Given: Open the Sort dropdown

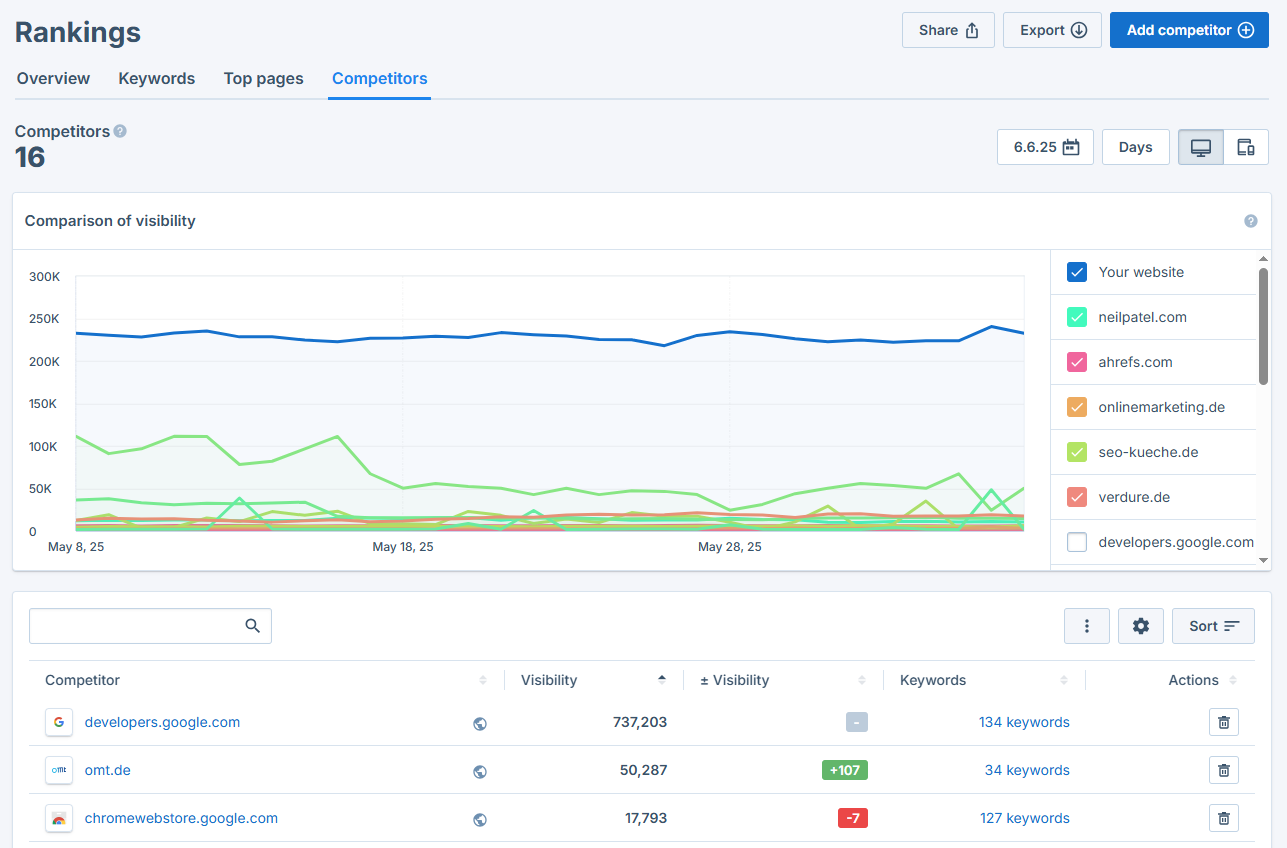Looking at the screenshot, I should click(1213, 625).
